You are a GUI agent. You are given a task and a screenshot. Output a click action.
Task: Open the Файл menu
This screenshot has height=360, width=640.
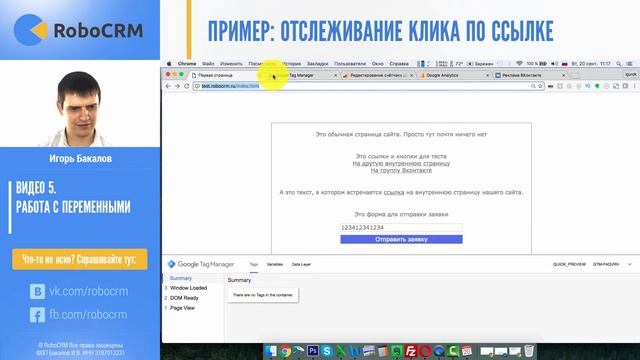click(208, 64)
